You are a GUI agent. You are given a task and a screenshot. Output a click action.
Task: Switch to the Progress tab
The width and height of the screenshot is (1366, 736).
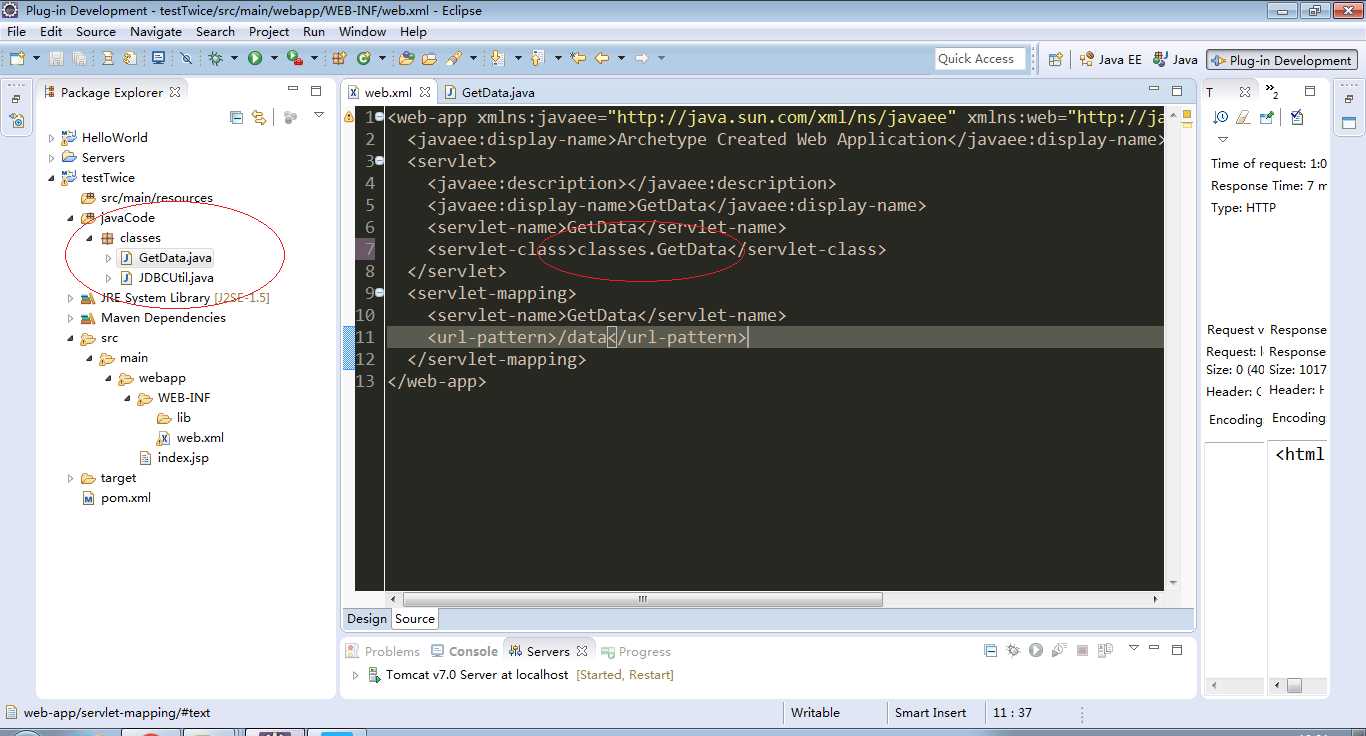pos(636,651)
